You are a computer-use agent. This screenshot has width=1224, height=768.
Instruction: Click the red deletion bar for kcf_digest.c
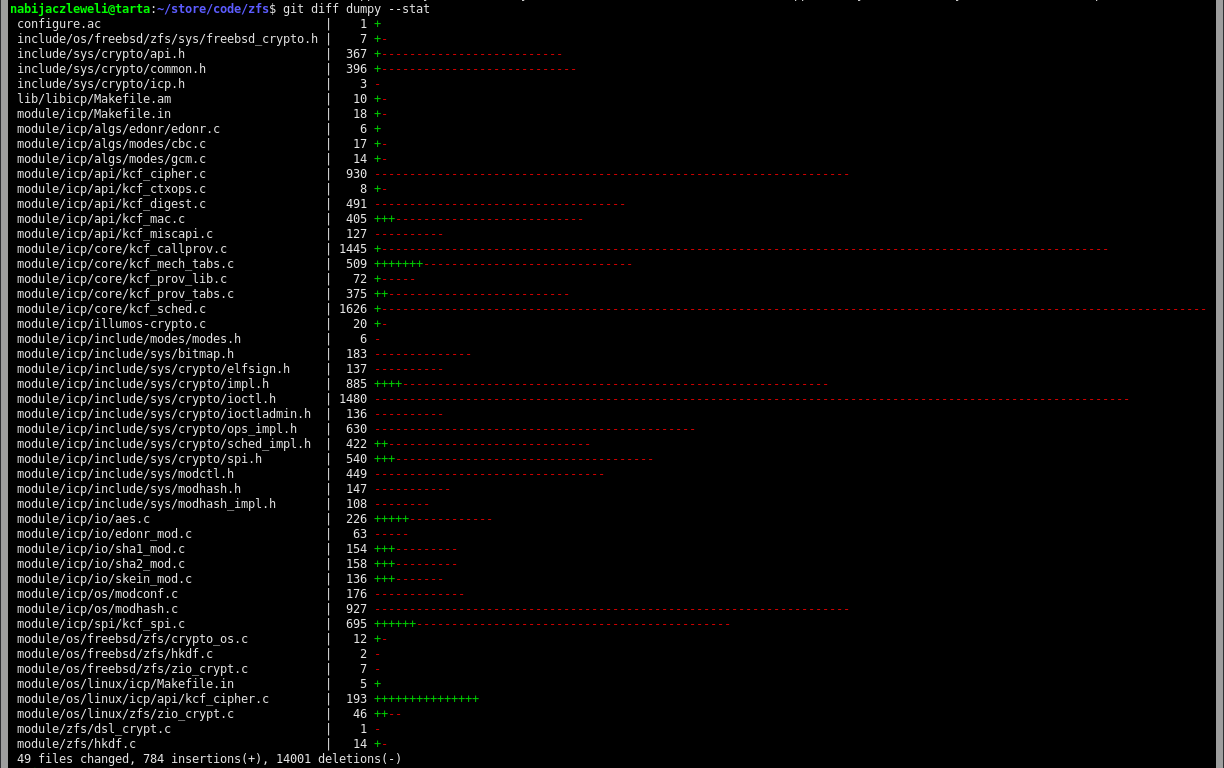[x=499, y=204]
